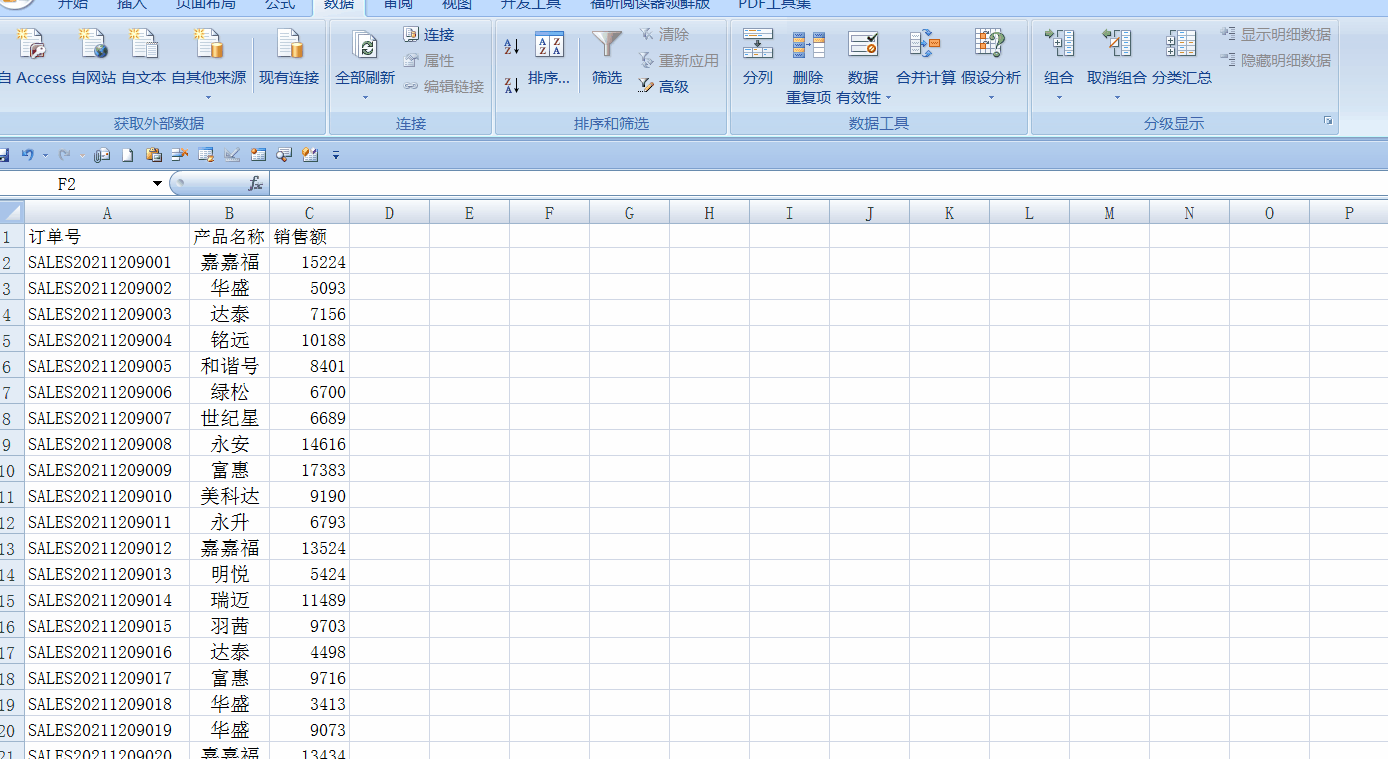This screenshot has height=759, width=1388.
Task: Open the Name Box dropdown arrow
Action: point(157,184)
